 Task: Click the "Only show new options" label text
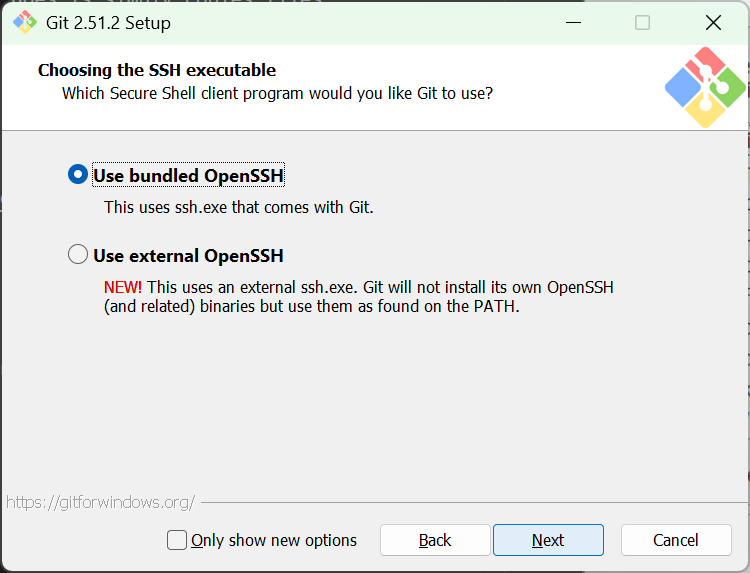point(274,540)
